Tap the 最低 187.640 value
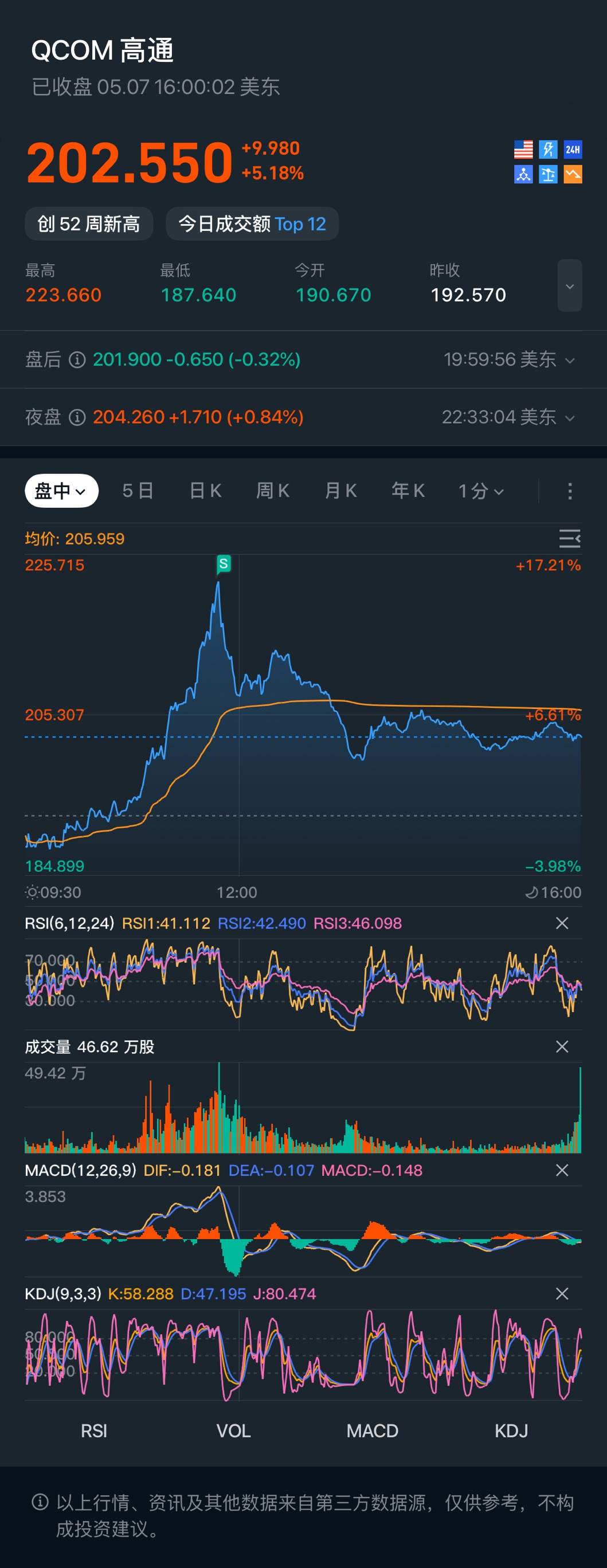Screen dimensions: 607x1568 click(x=198, y=295)
